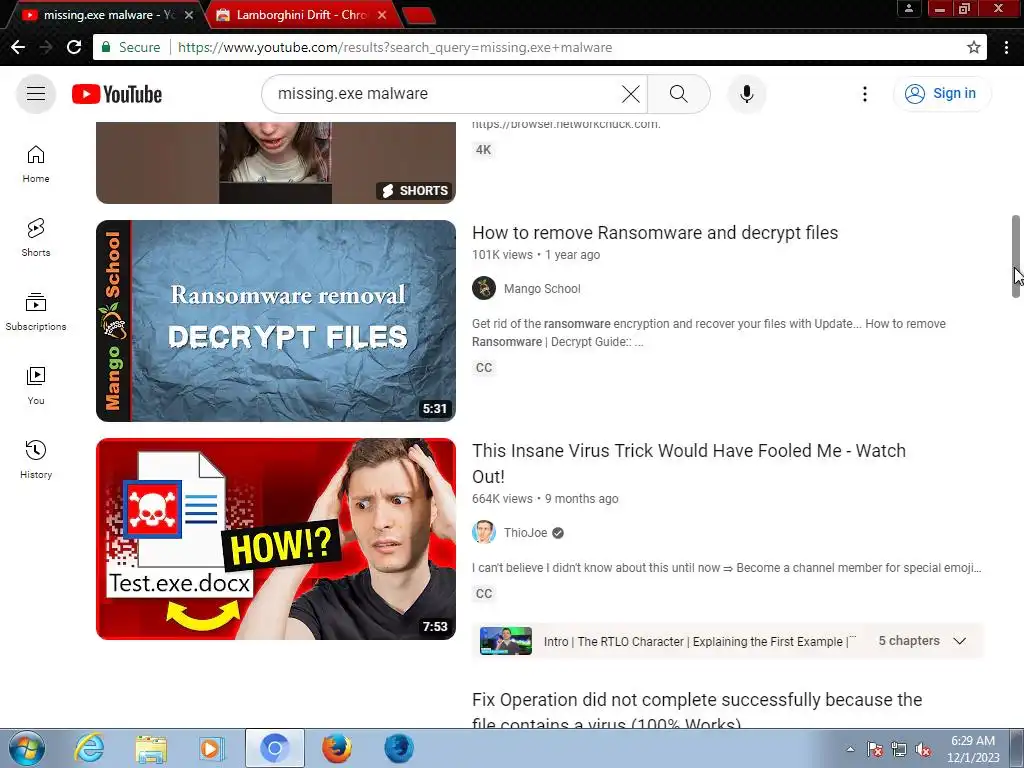Open 'This Insane Virus Trick Would Have Fooled Me' title

[x=689, y=463]
